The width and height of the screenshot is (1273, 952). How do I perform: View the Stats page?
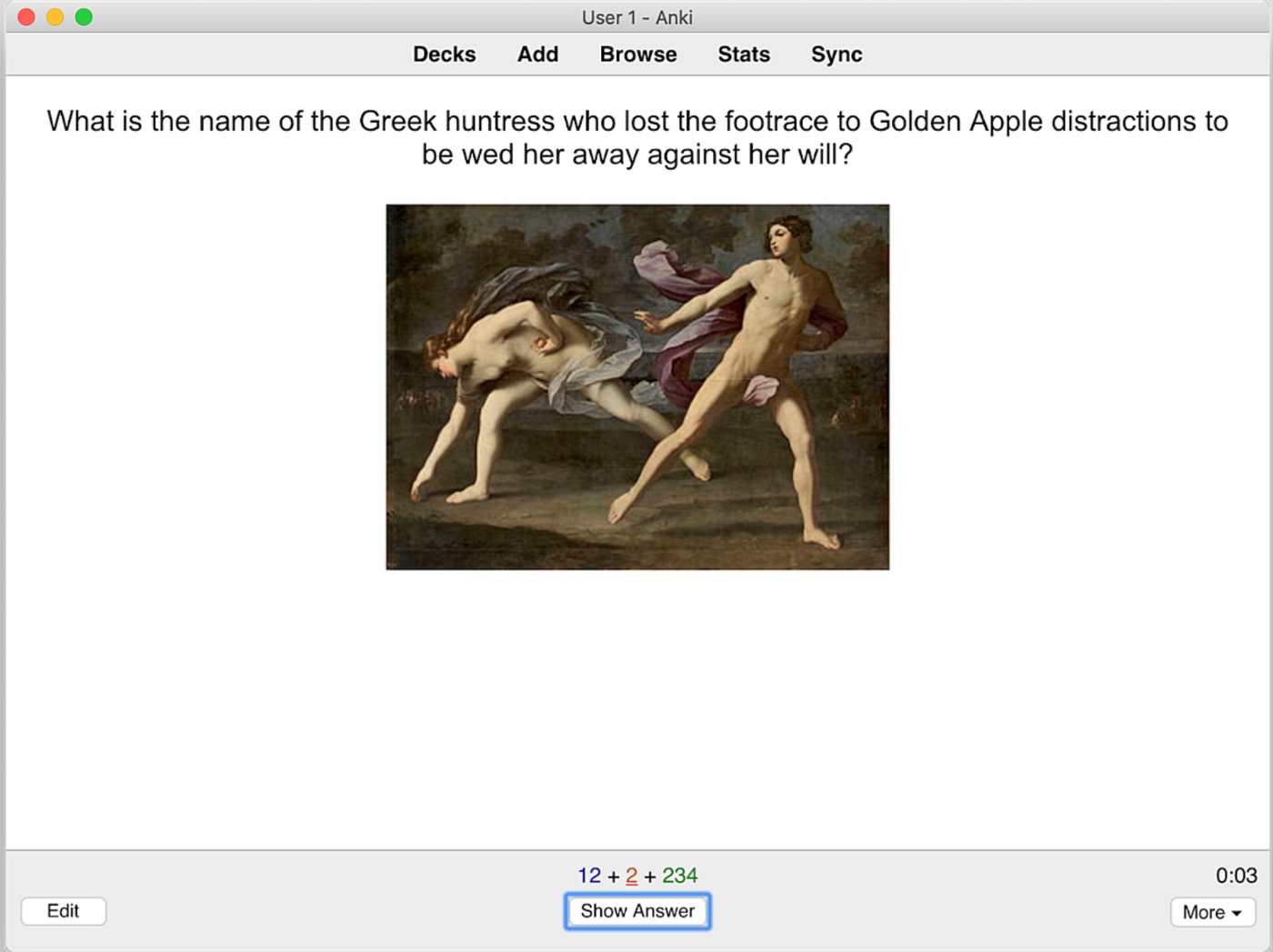pyautogui.click(x=743, y=55)
